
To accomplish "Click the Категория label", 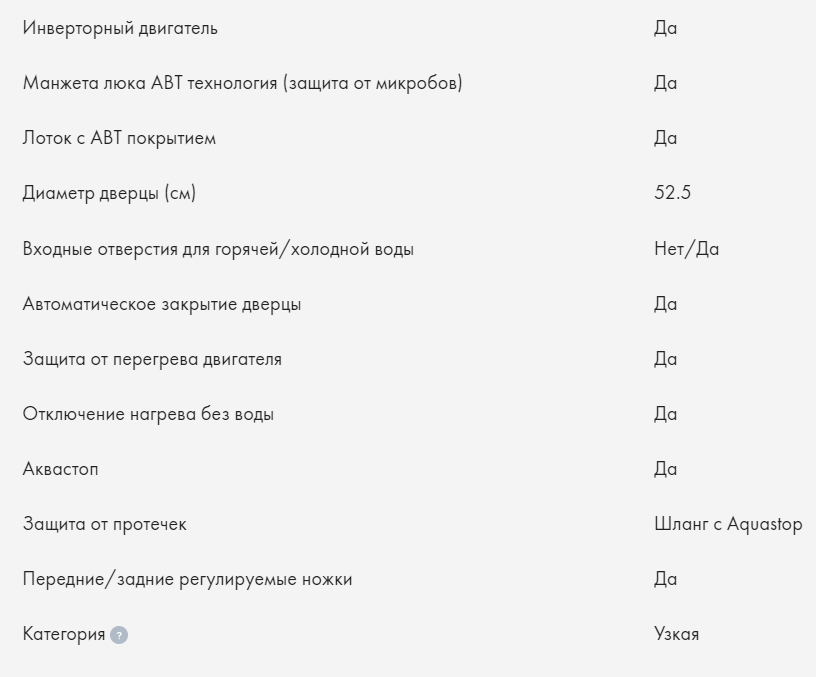I will 63,635.
